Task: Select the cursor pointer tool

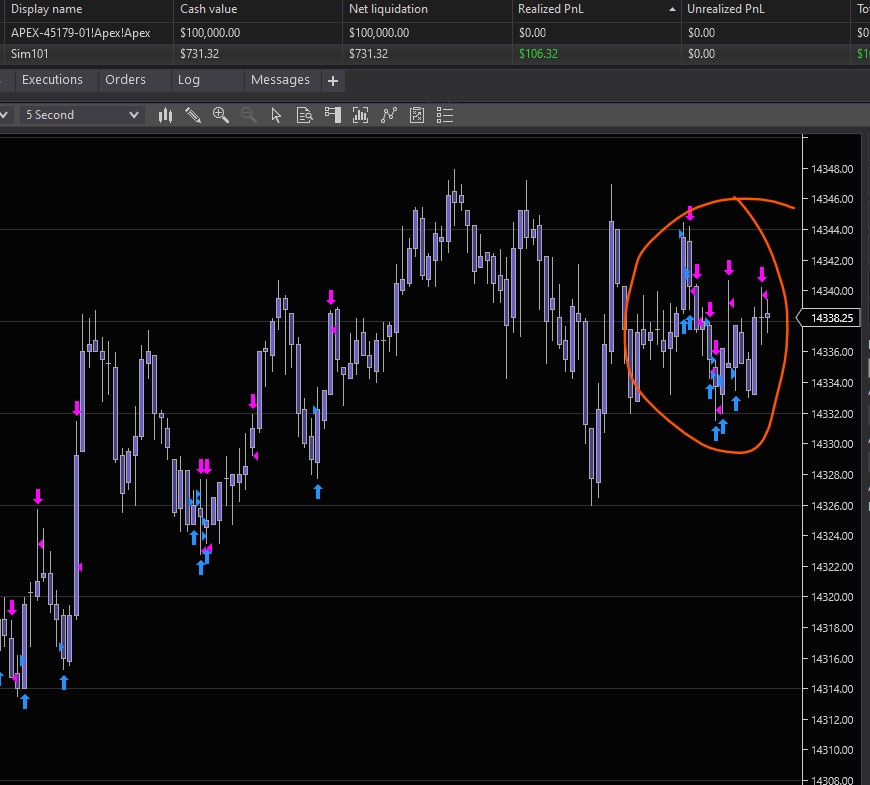Action: click(276, 115)
